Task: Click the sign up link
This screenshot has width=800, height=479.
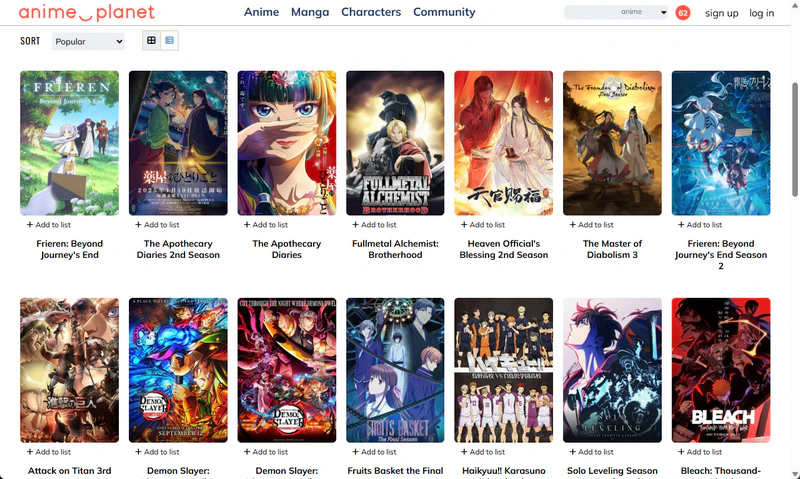Action: [x=721, y=13]
